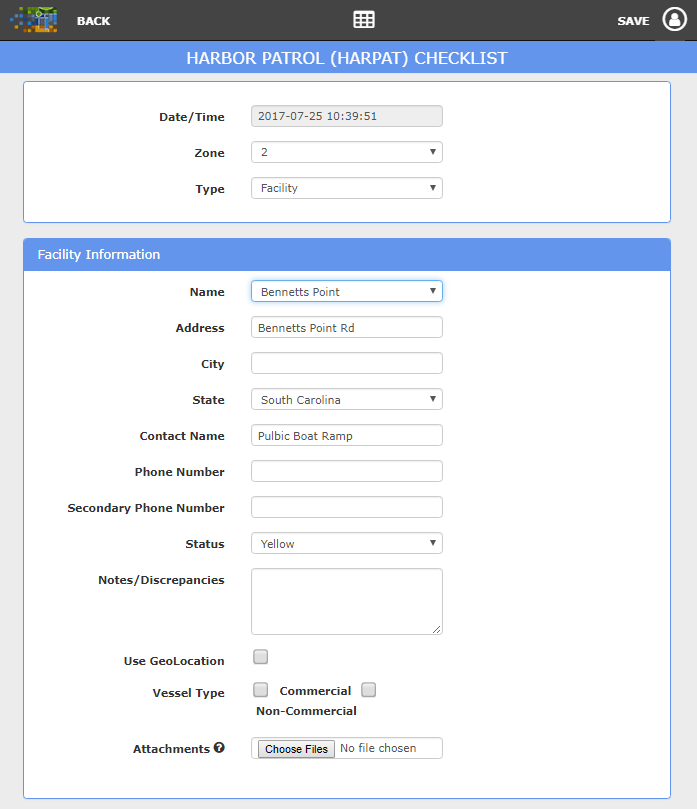The image size is (697, 809).
Task: Click the Secondary Phone Number field
Action: click(347, 507)
